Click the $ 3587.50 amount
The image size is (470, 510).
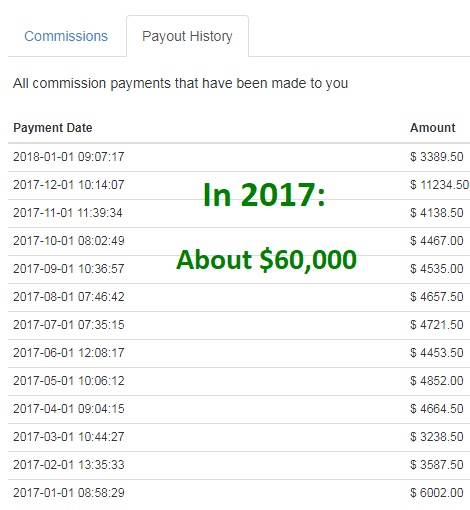click(437, 465)
